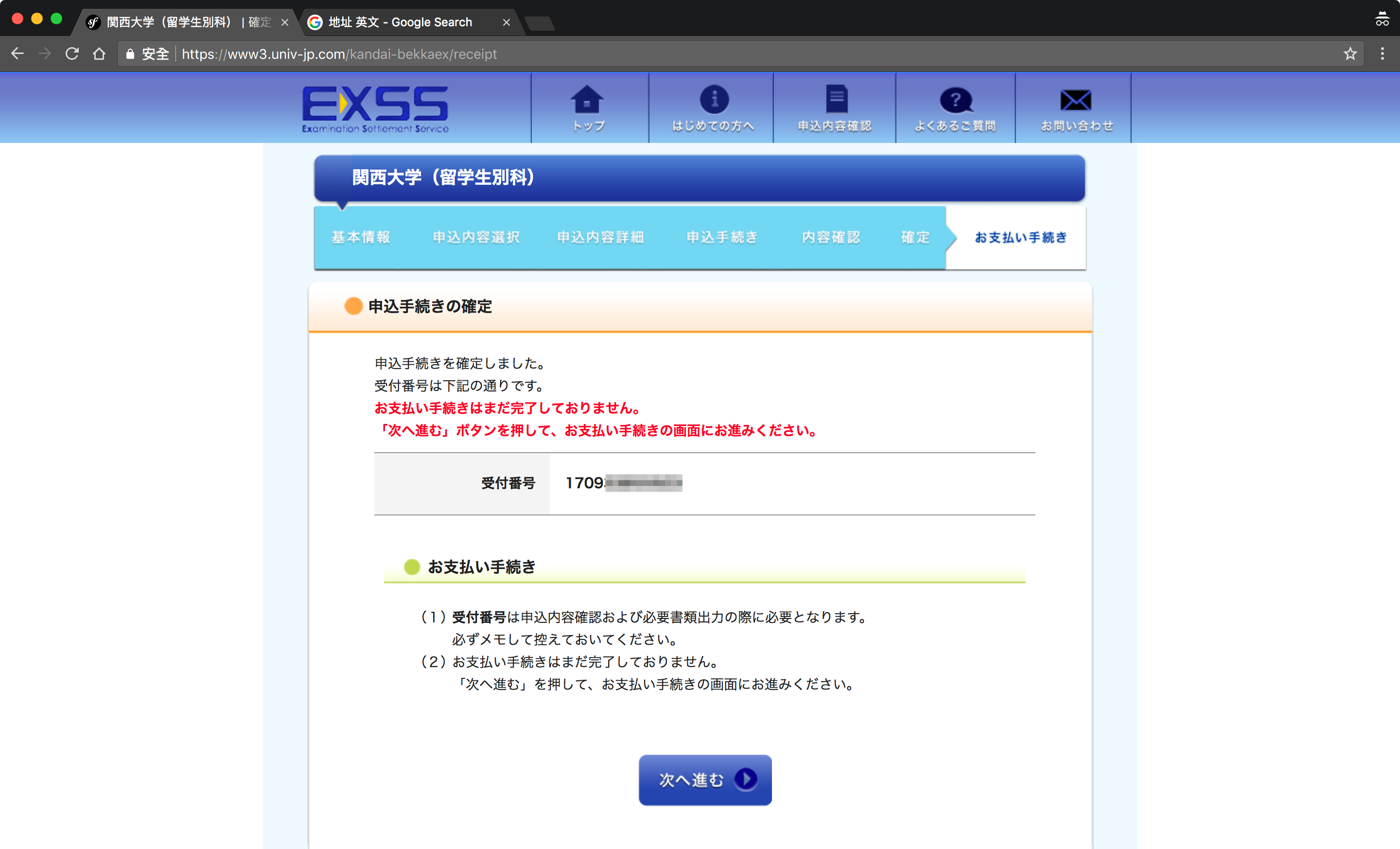Close the Google Search tab
The height and width of the screenshot is (849, 1400).
click(x=506, y=22)
